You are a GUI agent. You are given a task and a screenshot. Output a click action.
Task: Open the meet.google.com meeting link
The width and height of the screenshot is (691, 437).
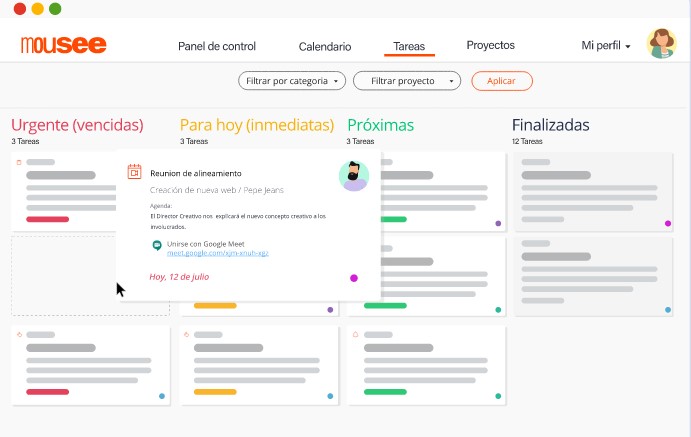coord(218,253)
